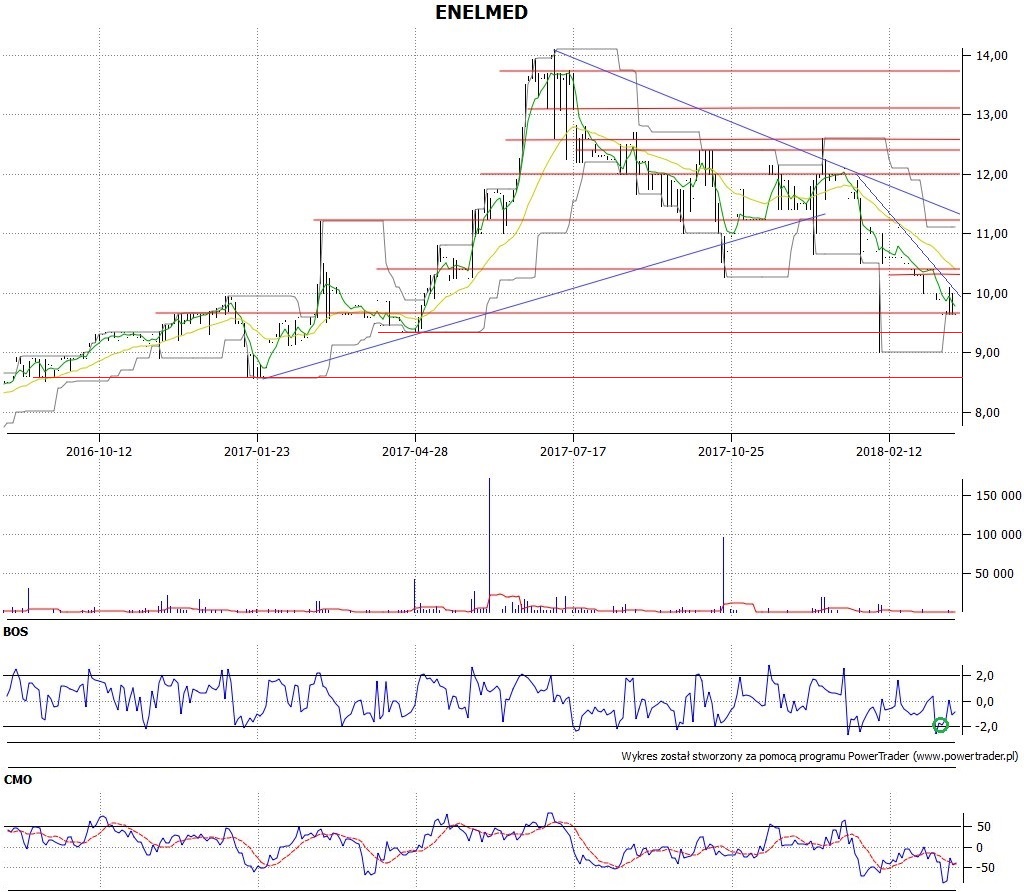
Task: Select the 2017-10-25 date label
Action: click(x=731, y=451)
